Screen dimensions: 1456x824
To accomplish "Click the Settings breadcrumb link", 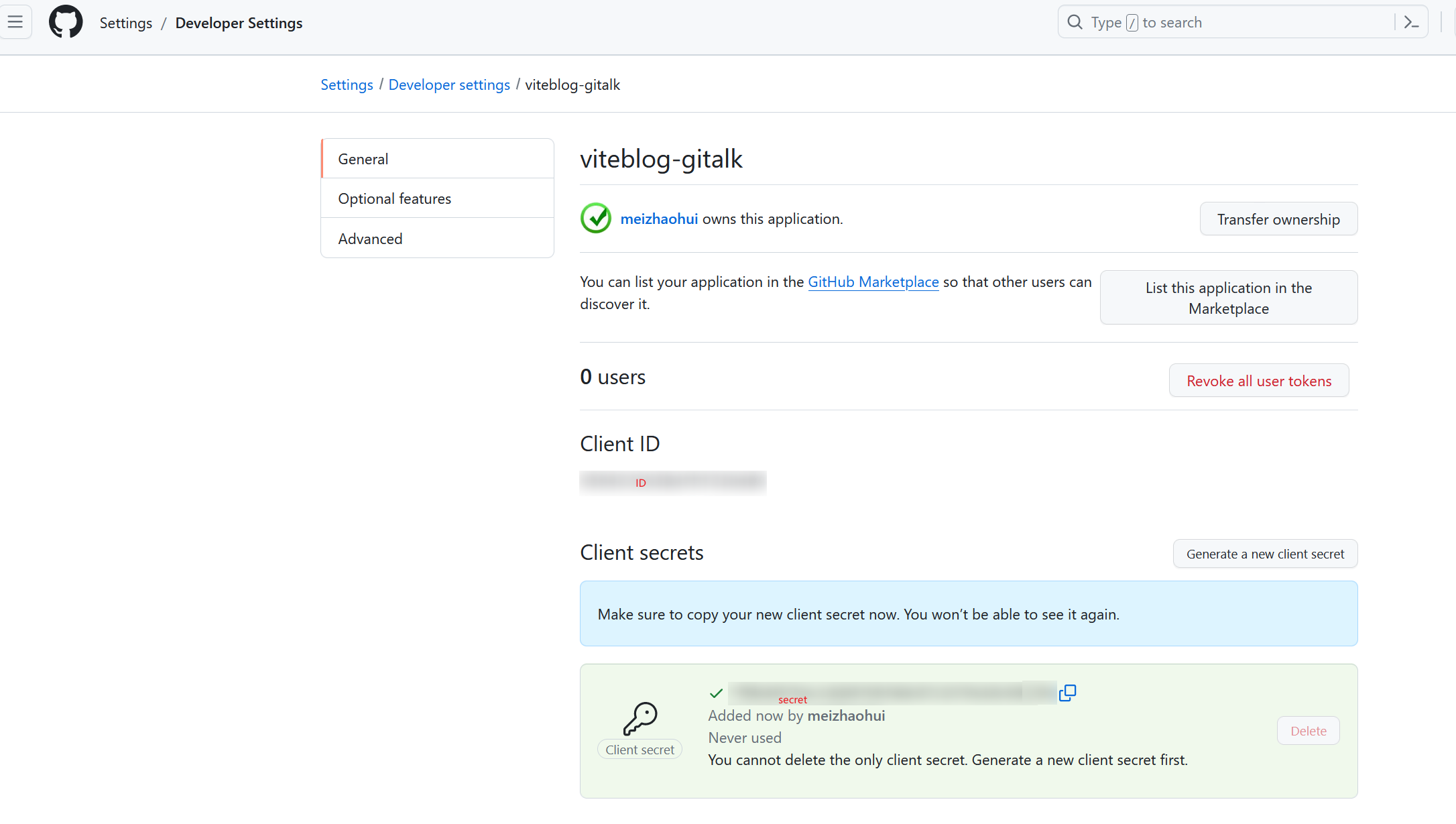I will pos(347,84).
